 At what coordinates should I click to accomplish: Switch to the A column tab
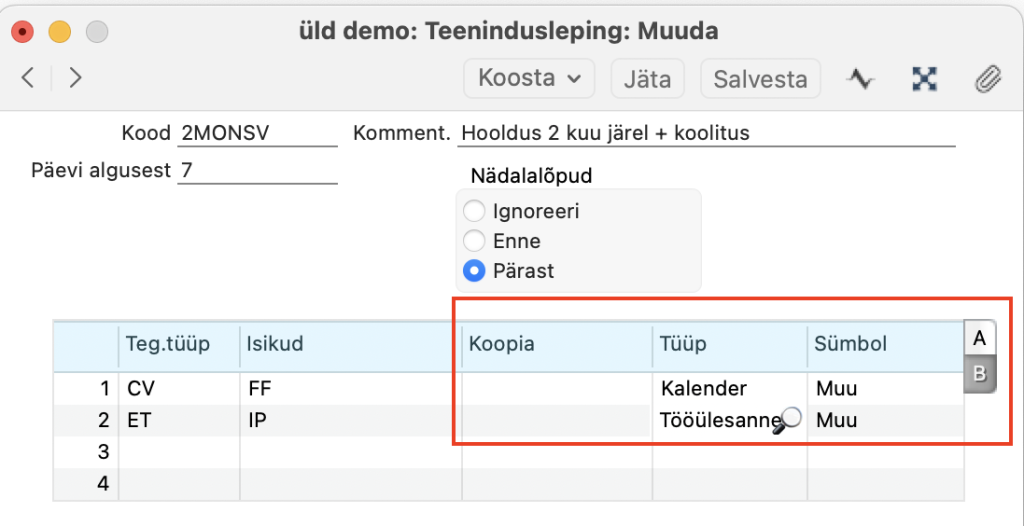(x=979, y=338)
